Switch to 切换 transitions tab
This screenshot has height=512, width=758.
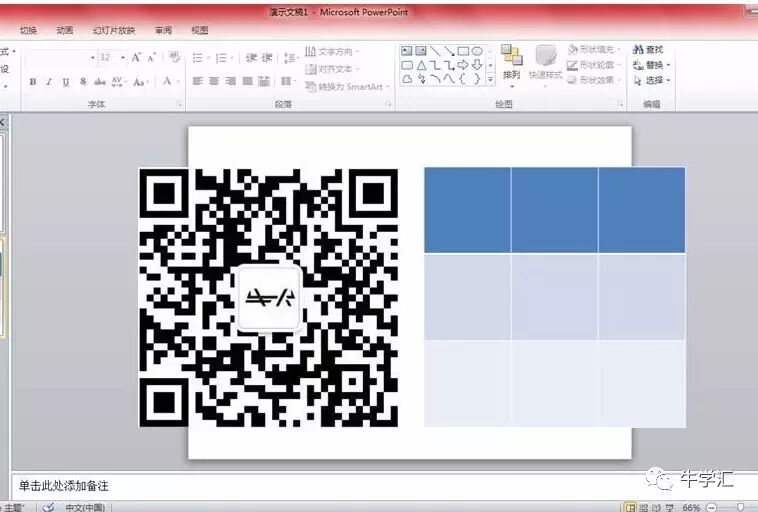click(29, 30)
